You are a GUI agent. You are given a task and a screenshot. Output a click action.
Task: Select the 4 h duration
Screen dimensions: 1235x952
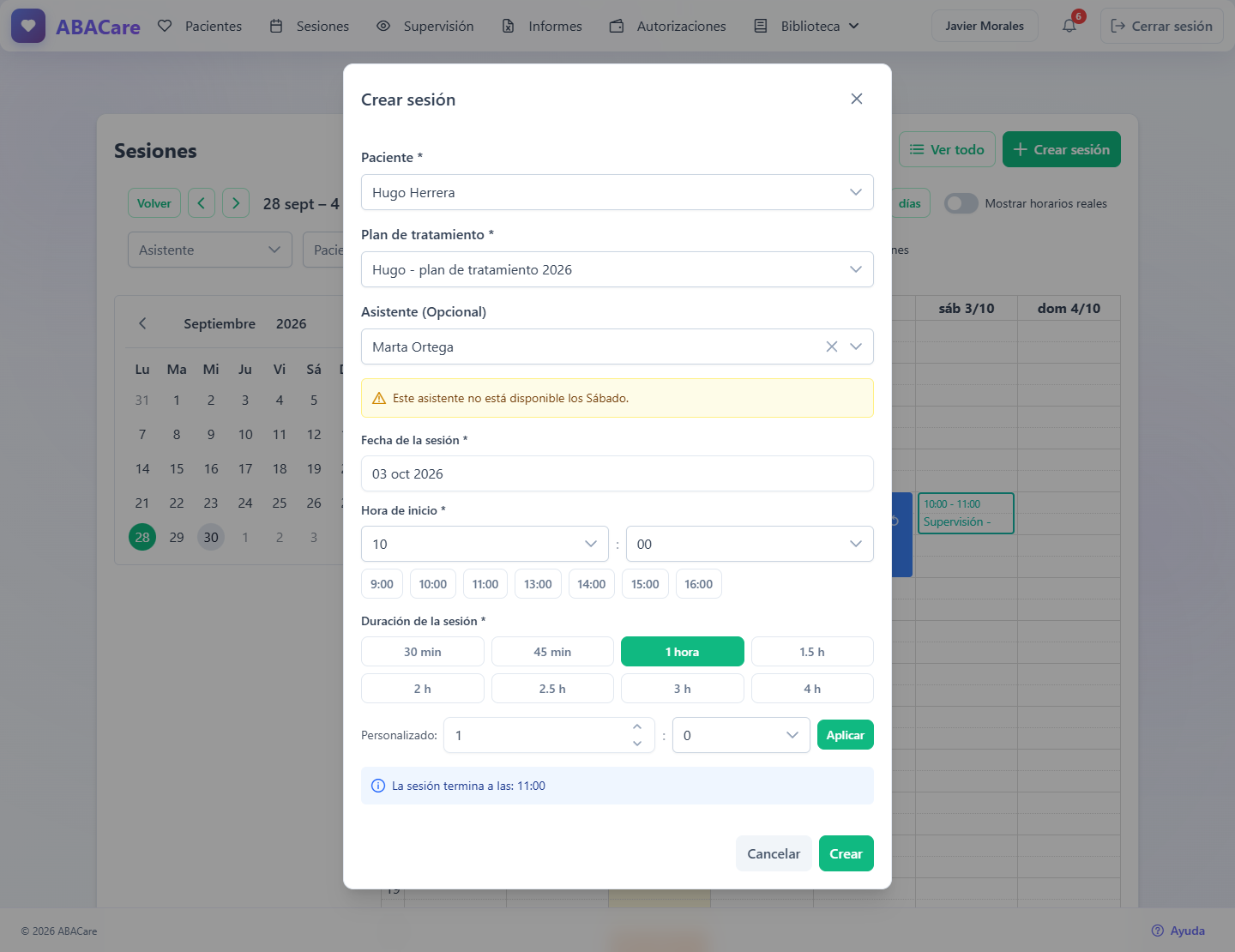[x=812, y=689]
